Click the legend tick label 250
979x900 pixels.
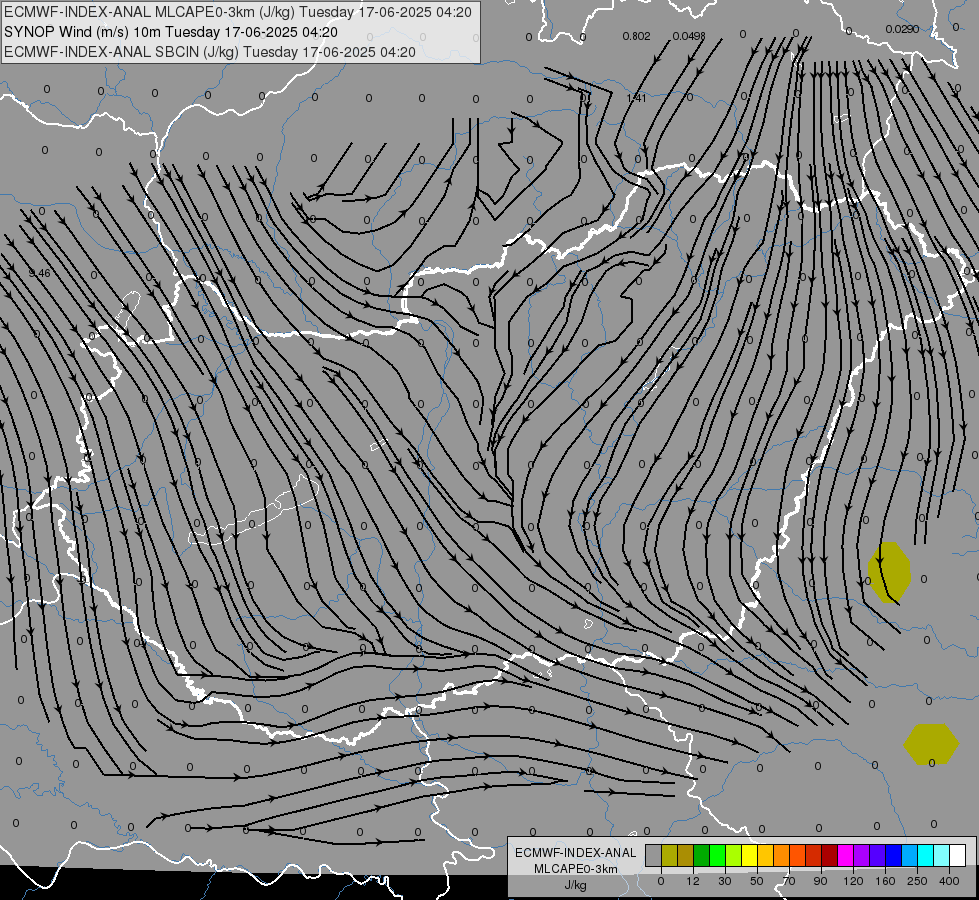pyautogui.click(x=917, y=881)
